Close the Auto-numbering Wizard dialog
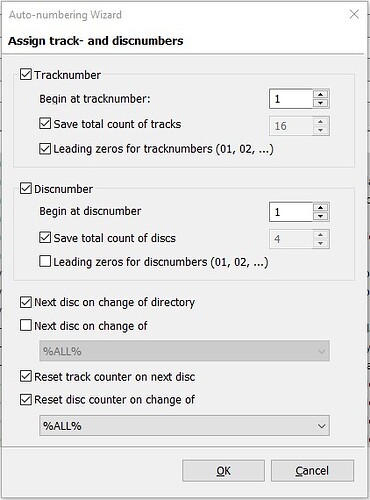The image size is (370, 500). [354, 14]
